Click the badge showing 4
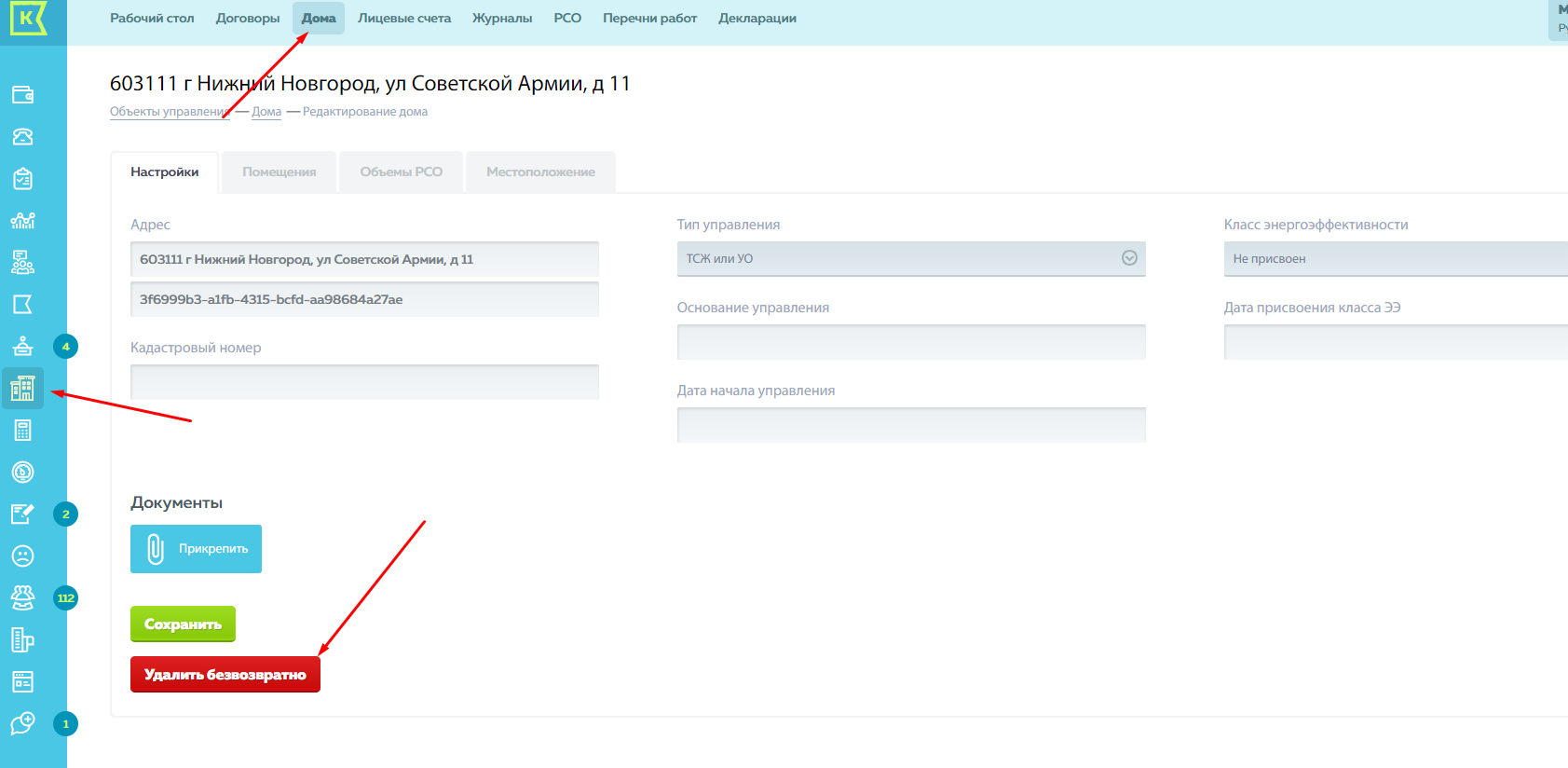 point(65,347)
